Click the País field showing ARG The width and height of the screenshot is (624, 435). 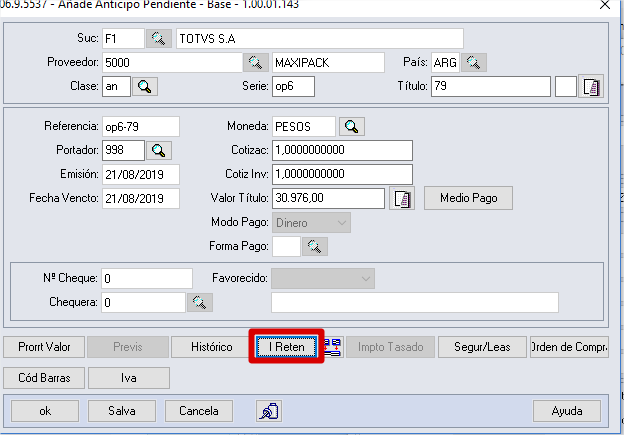(445, 62)
